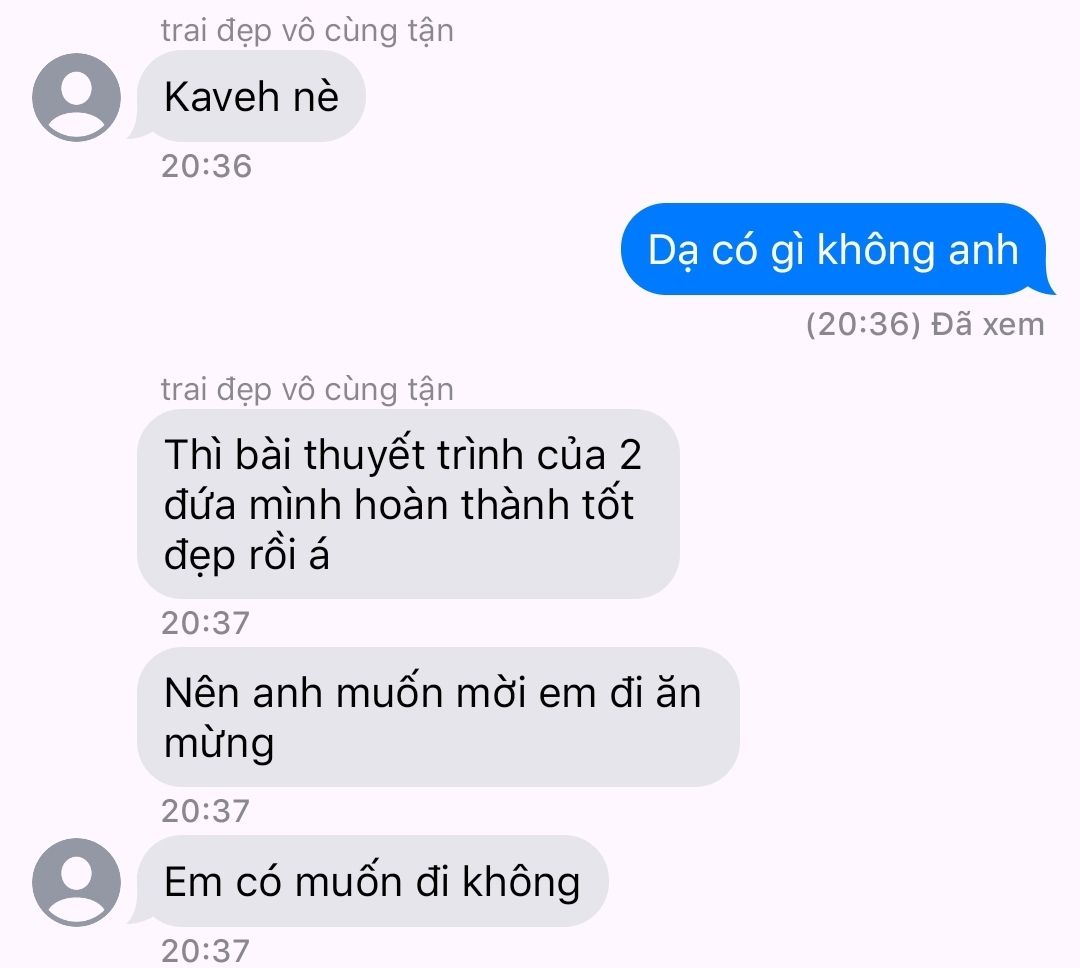
Task: Tap the 20:37 timestamp under đẹp rồi á
Action: (x=205, y=624)
